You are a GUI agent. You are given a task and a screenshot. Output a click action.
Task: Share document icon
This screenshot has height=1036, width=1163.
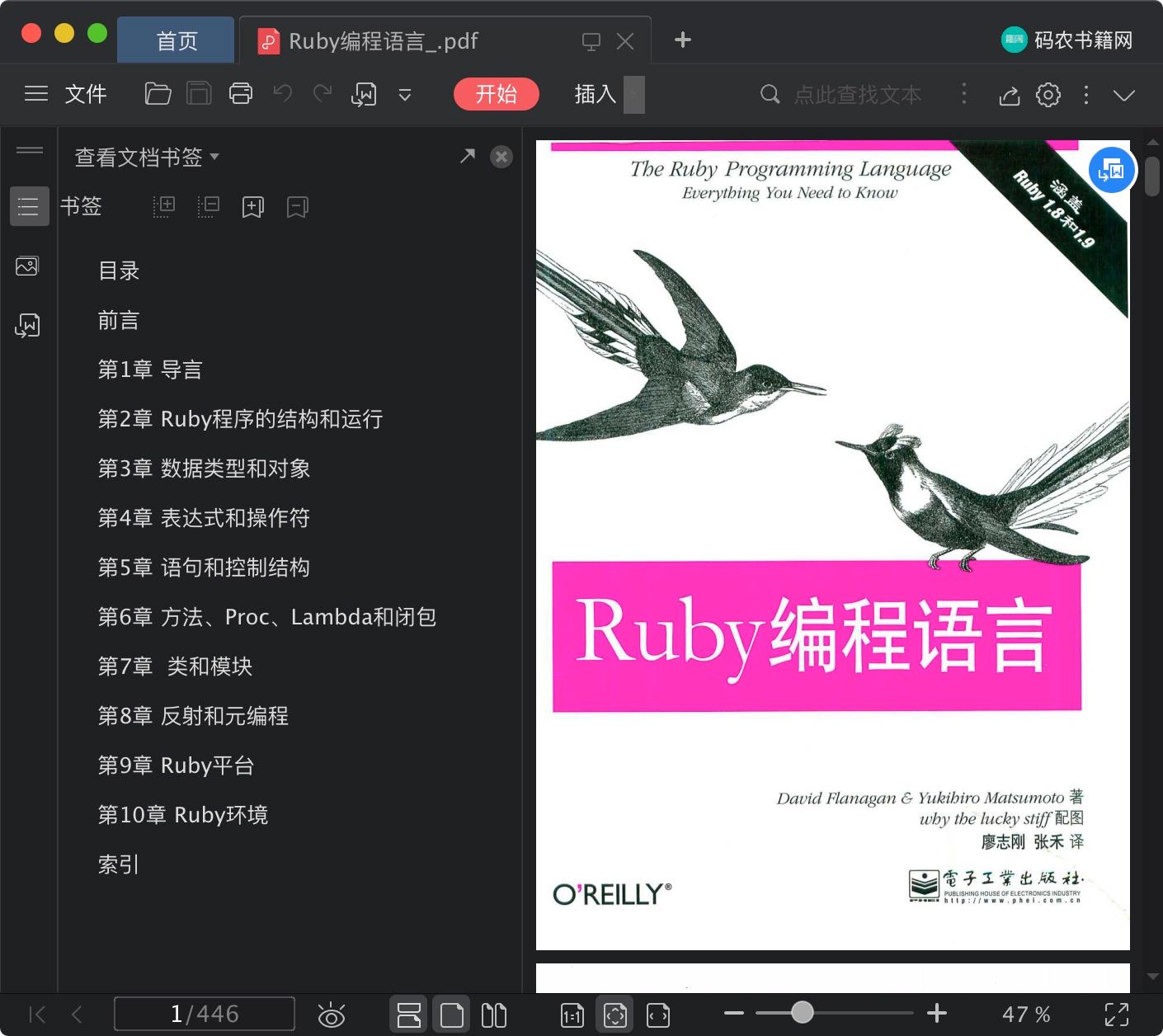coord(1010,95)
